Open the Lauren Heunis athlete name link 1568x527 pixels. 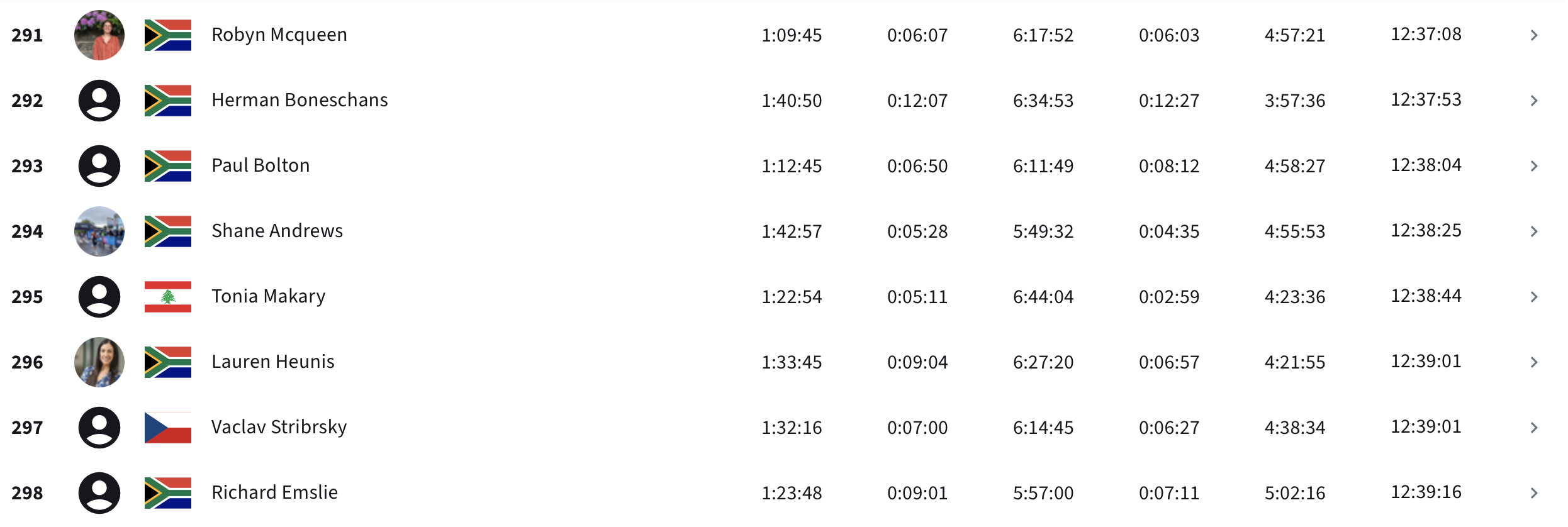[x=273, y=362]
